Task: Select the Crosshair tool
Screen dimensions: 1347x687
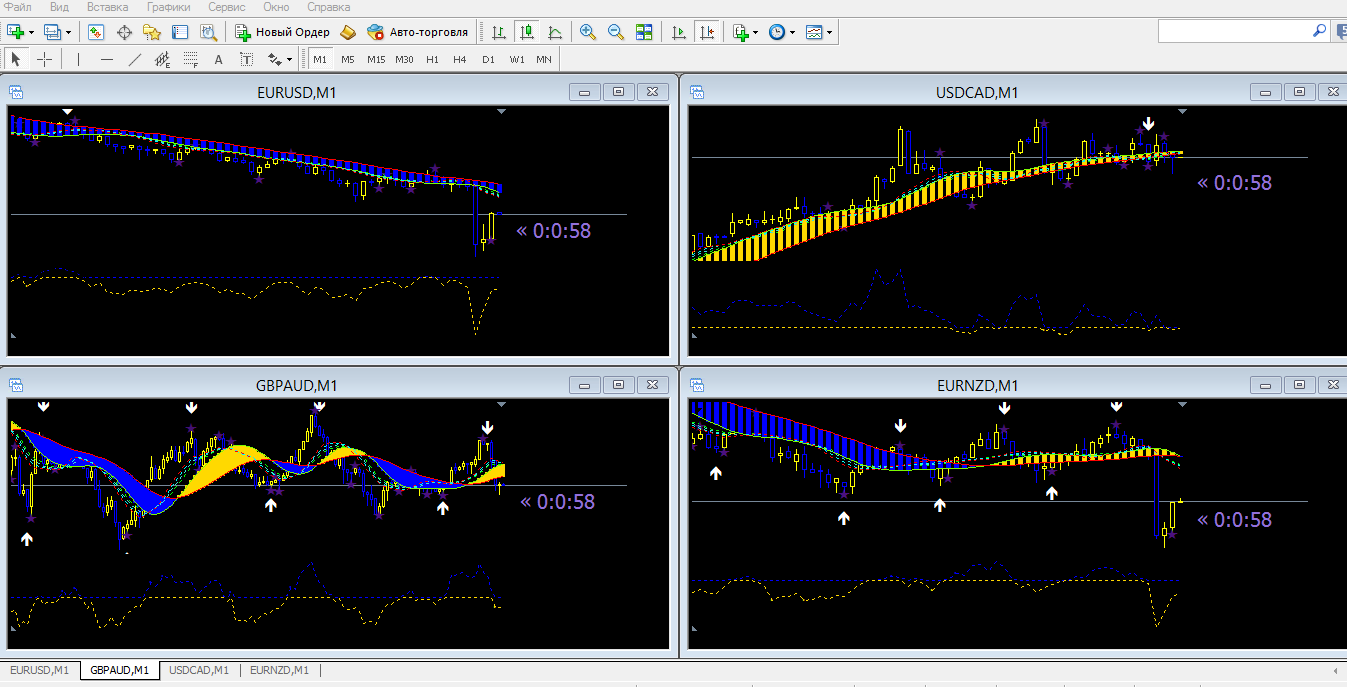Action: 45,59
